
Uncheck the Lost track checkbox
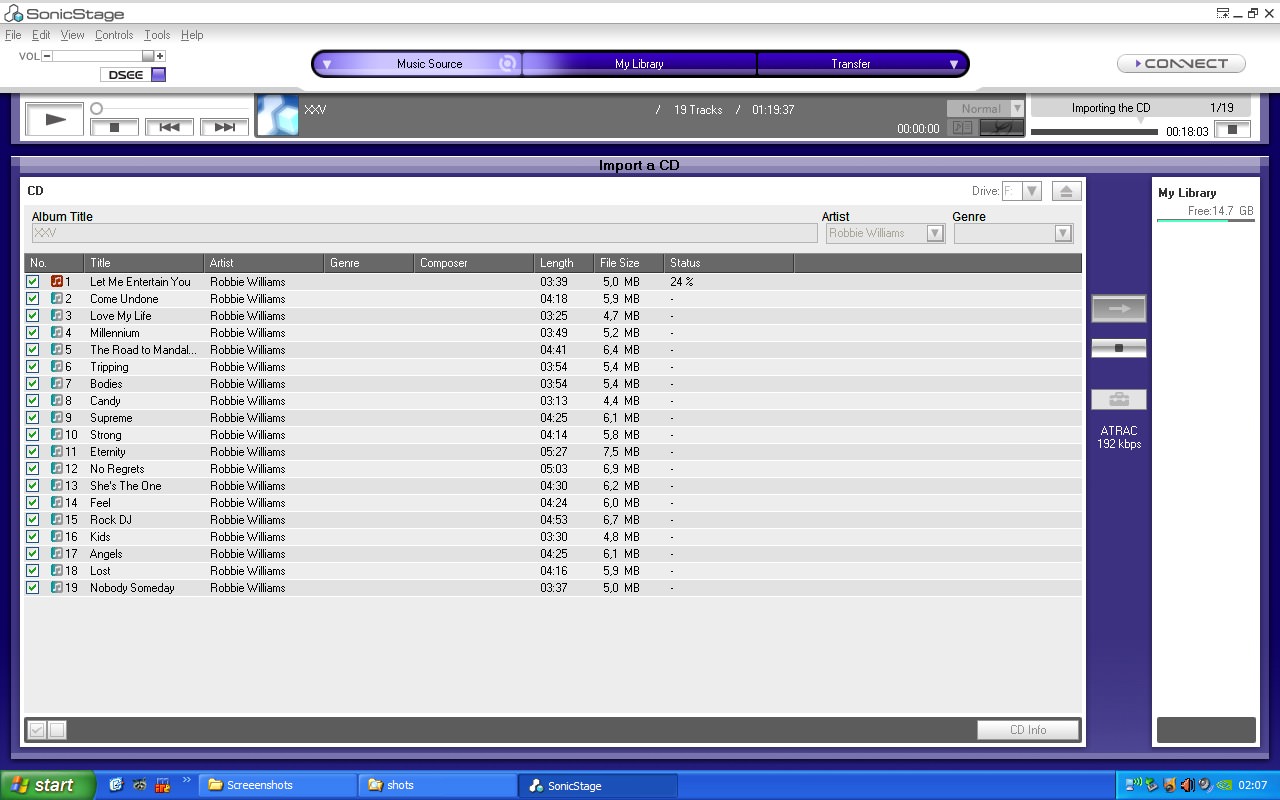pyautogui.click(x=33, y=571)
